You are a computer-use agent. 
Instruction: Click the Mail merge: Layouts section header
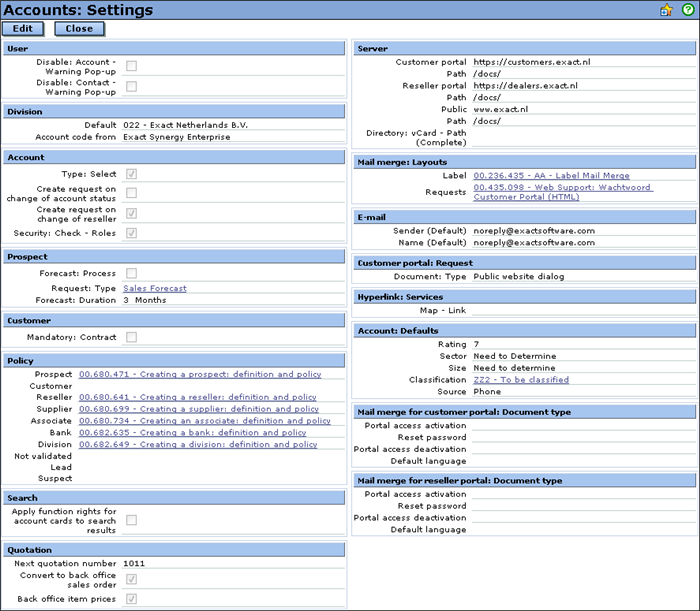coord(524,162)
